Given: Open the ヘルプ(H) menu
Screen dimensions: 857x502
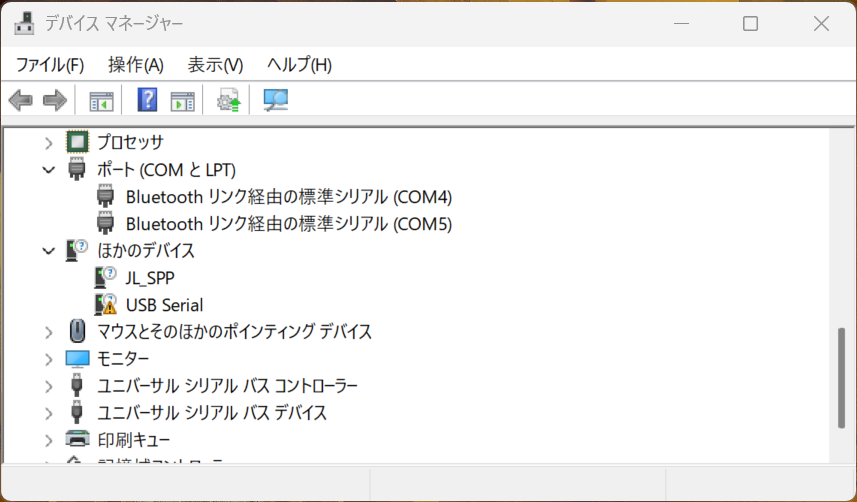Looking at the screenshot, I should point(300,65).
